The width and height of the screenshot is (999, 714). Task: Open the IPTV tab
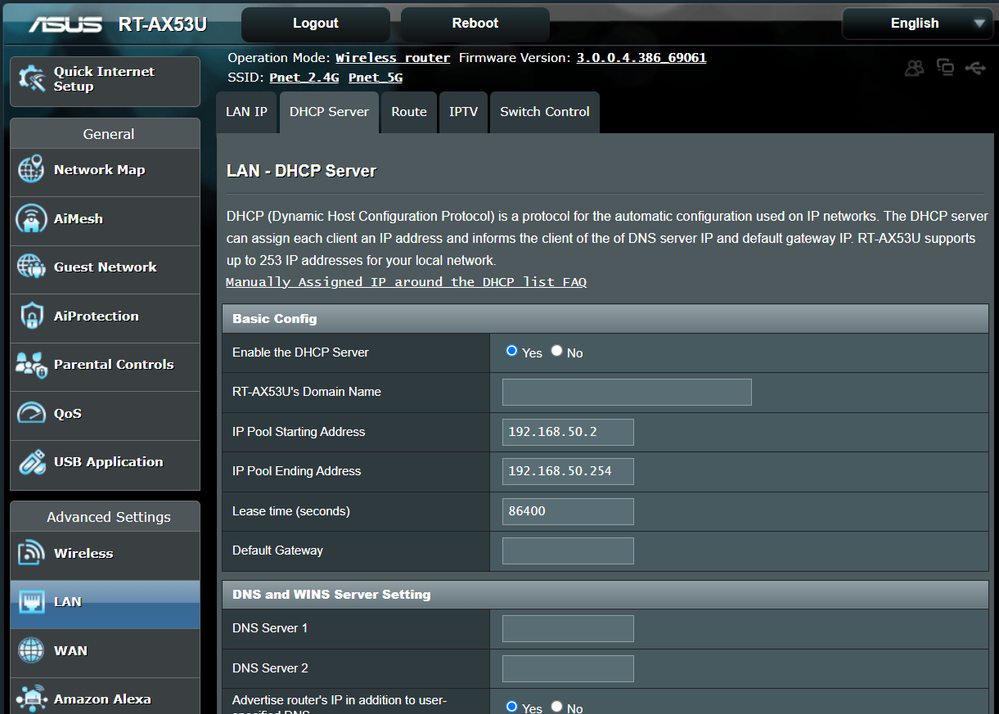(463, 112)
